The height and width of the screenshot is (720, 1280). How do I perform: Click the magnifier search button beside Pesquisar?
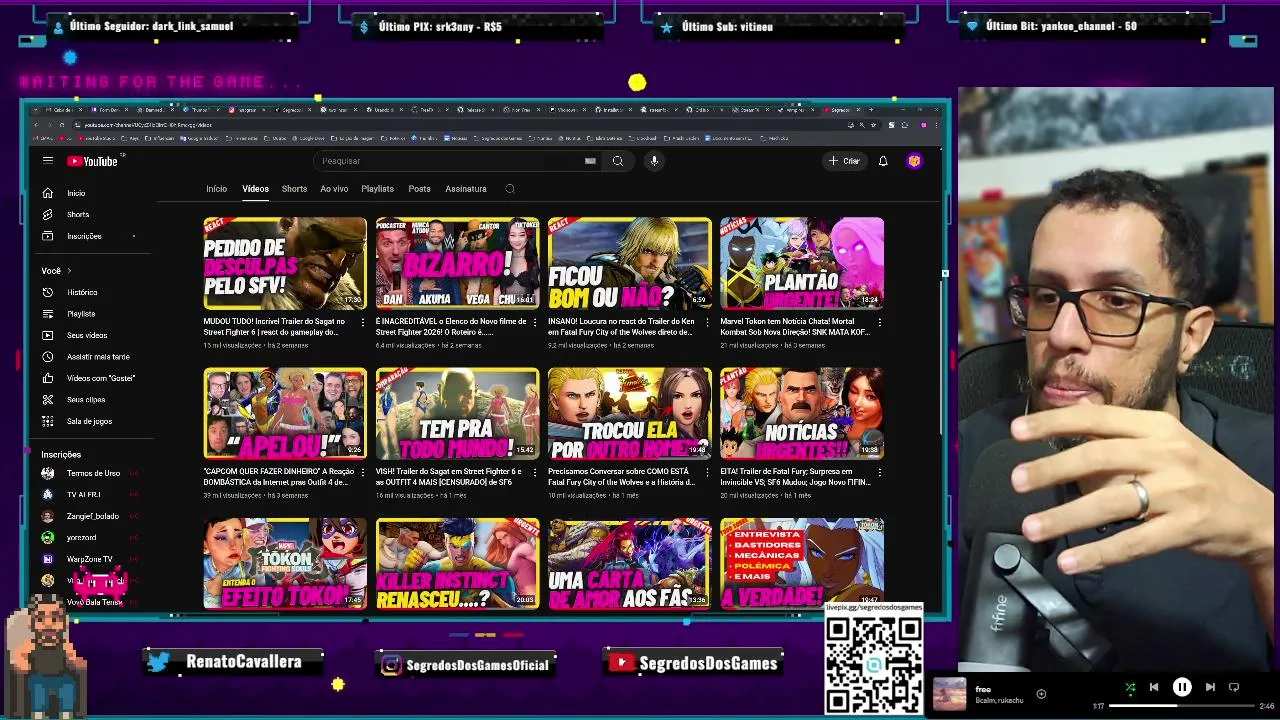pos(618,161)
